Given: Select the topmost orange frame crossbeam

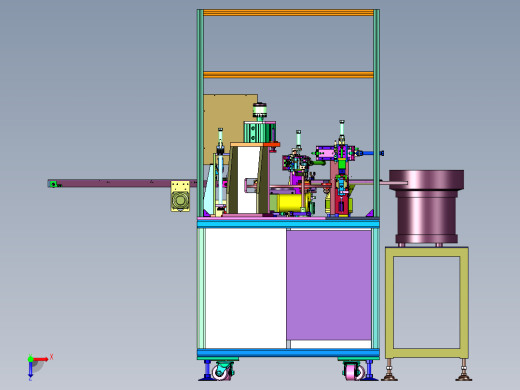Looking at the screenshot, I should click(x=288, y=13).
